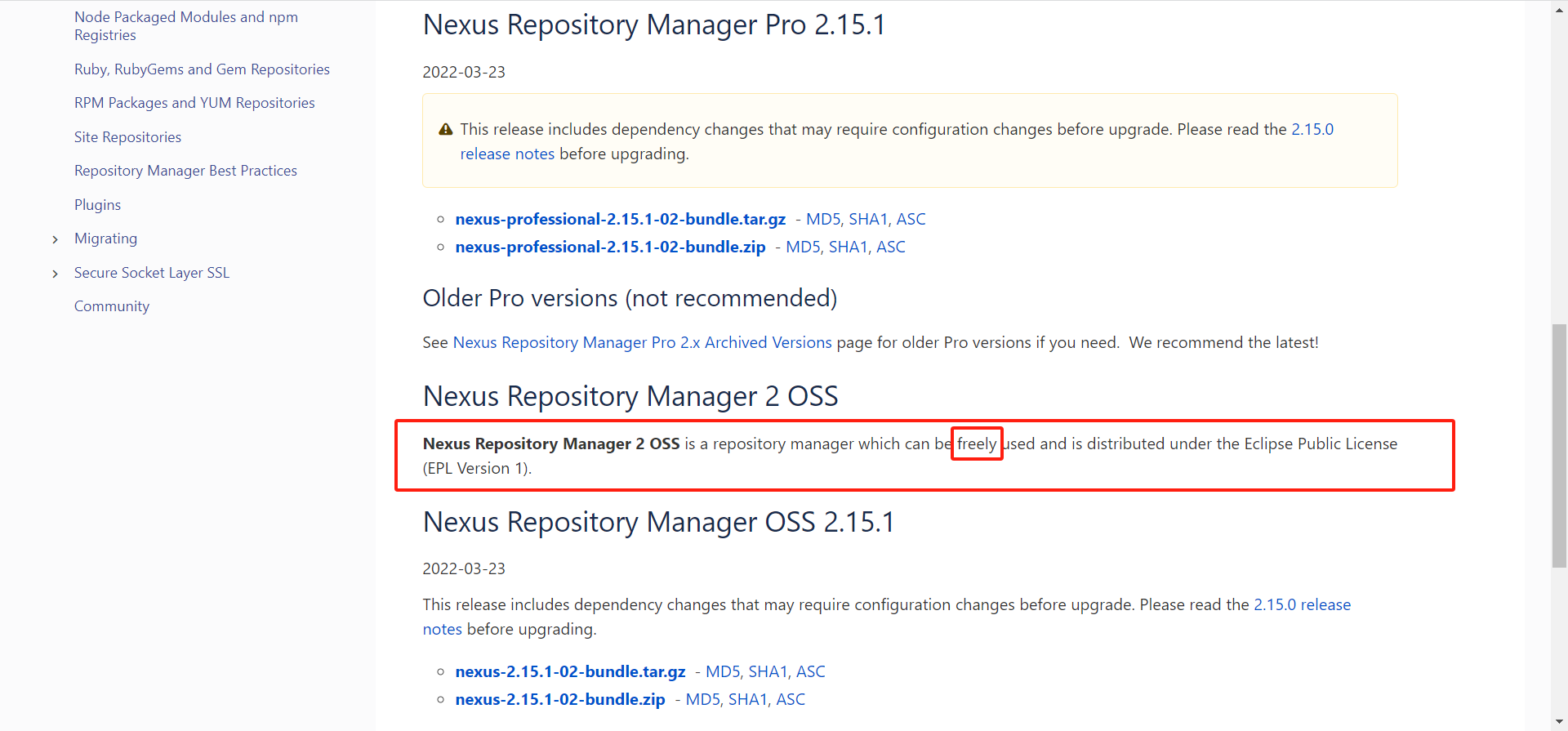Click the 2022-03-23 date under Pro 2.15.1

(464, 72)
